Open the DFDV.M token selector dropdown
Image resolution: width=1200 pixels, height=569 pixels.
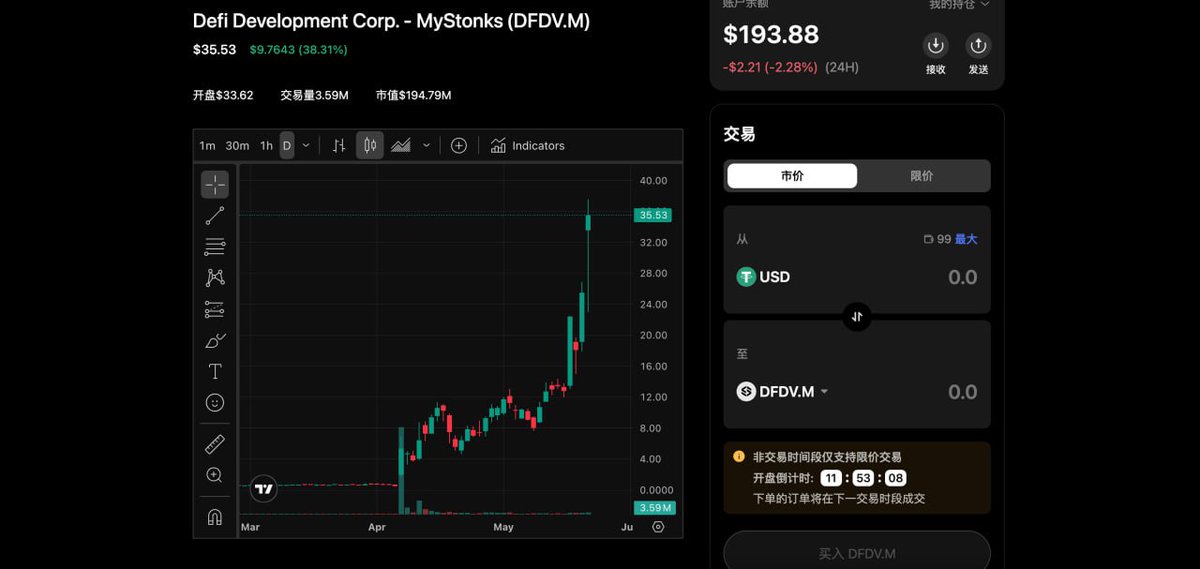pyautogui.click(x=824, y=392)
